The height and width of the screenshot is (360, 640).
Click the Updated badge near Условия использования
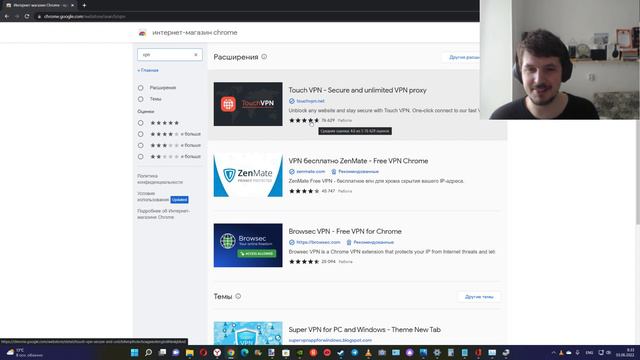click(x=179, y=200)
